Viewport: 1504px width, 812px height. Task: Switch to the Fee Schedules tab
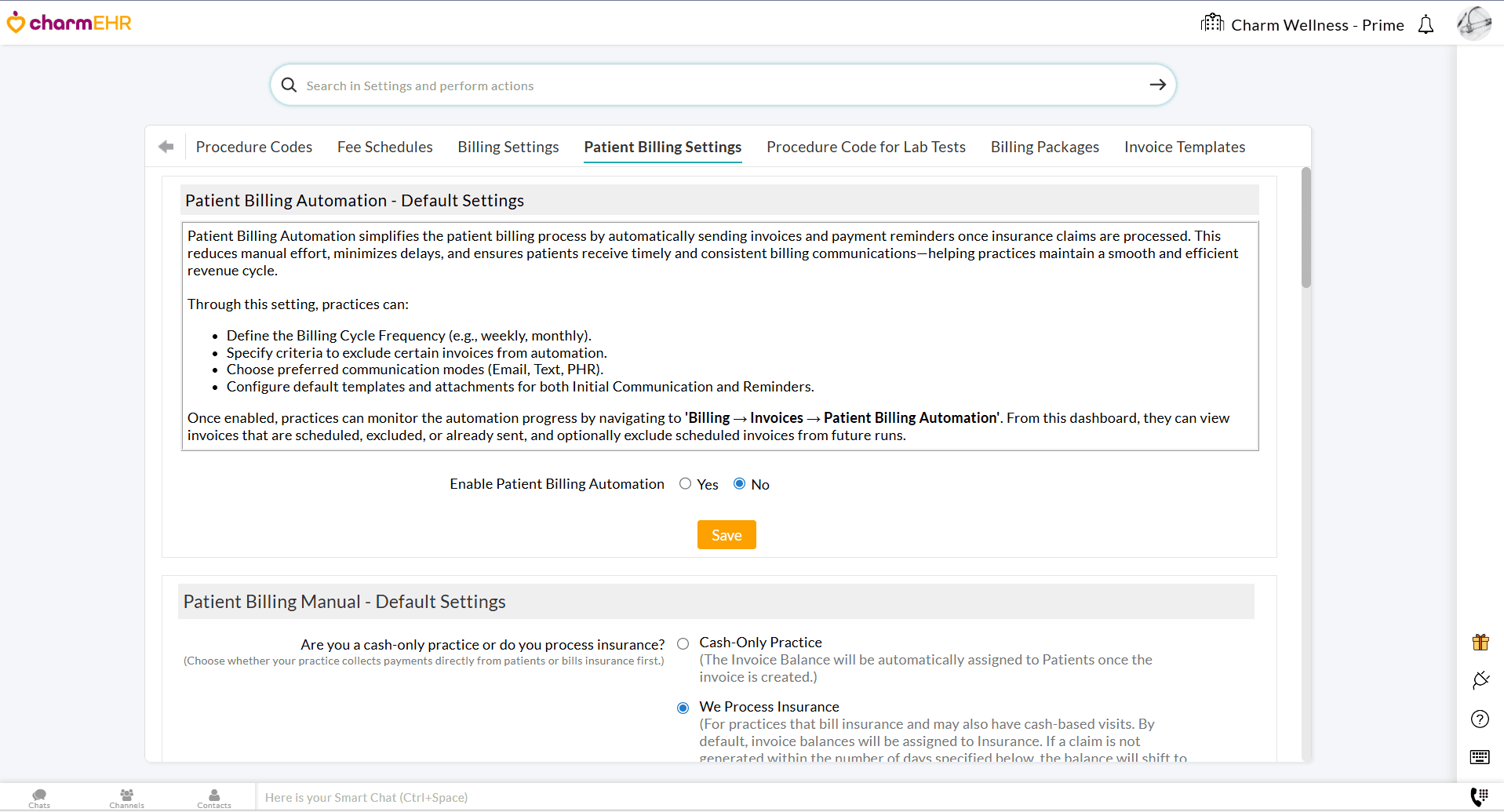click(384, 147)
